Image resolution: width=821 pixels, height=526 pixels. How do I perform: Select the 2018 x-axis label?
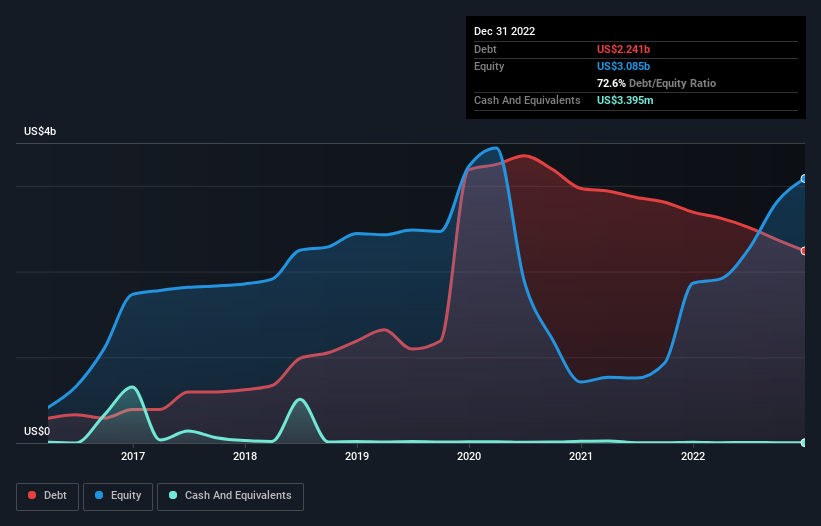click(x=245, y=456)
